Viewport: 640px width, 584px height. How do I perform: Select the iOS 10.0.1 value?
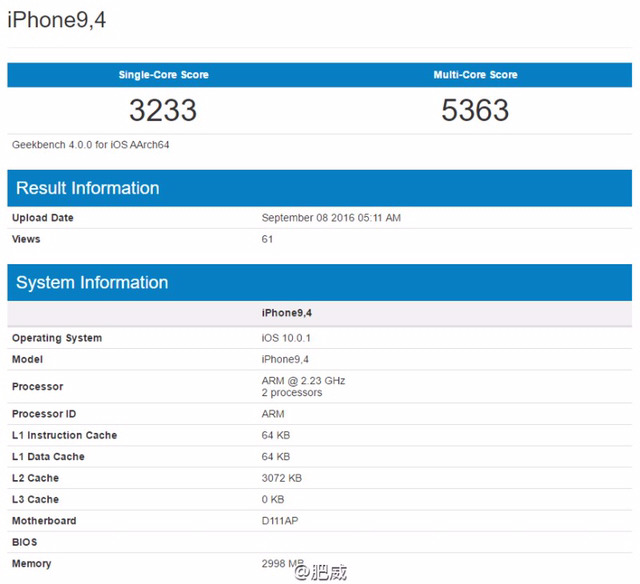point(286,338)
